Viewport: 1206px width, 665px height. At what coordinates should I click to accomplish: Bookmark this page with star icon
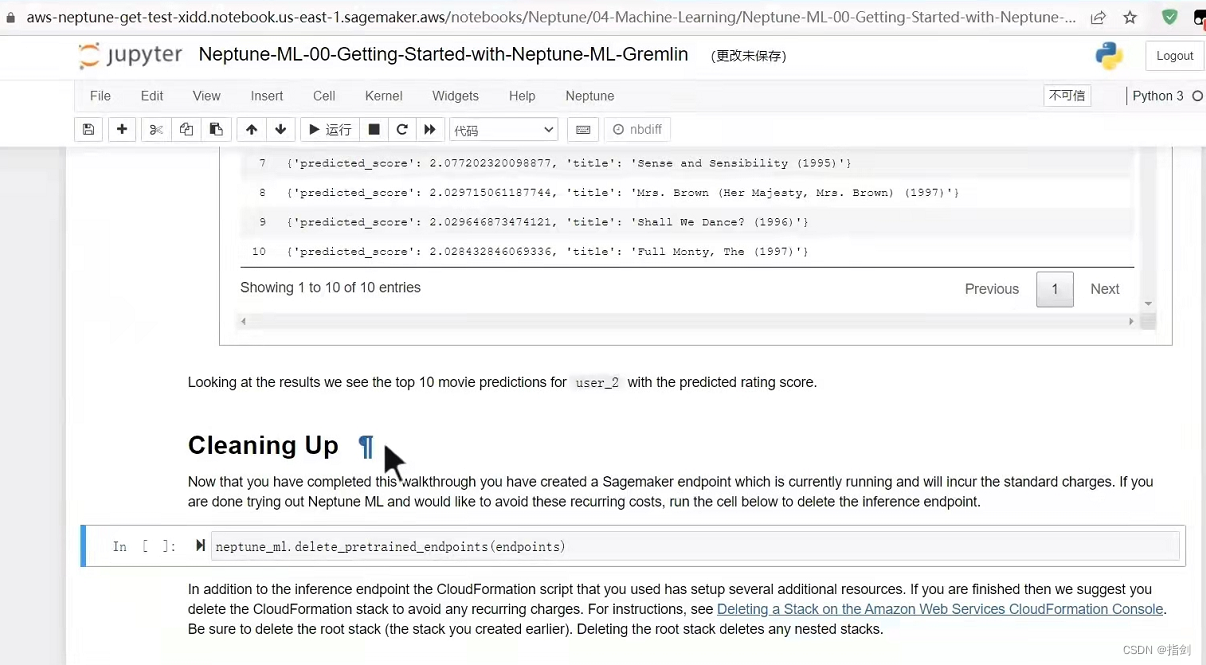pos(1130,17)
